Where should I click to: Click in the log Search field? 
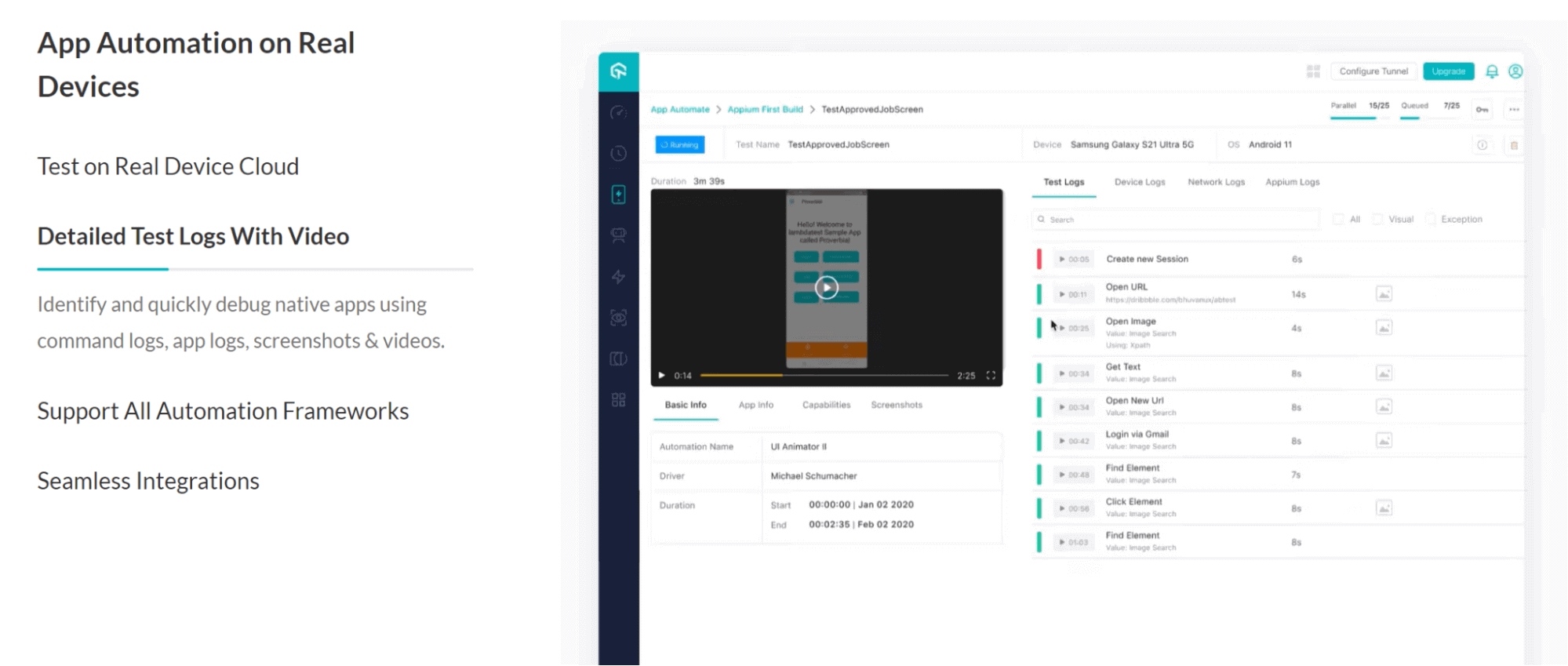[1175, 220]
